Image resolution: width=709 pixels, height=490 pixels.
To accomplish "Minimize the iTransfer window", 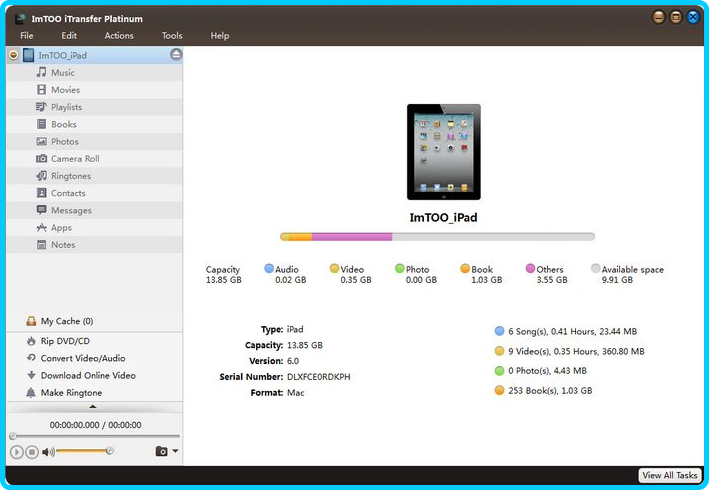I will point(659,17).
